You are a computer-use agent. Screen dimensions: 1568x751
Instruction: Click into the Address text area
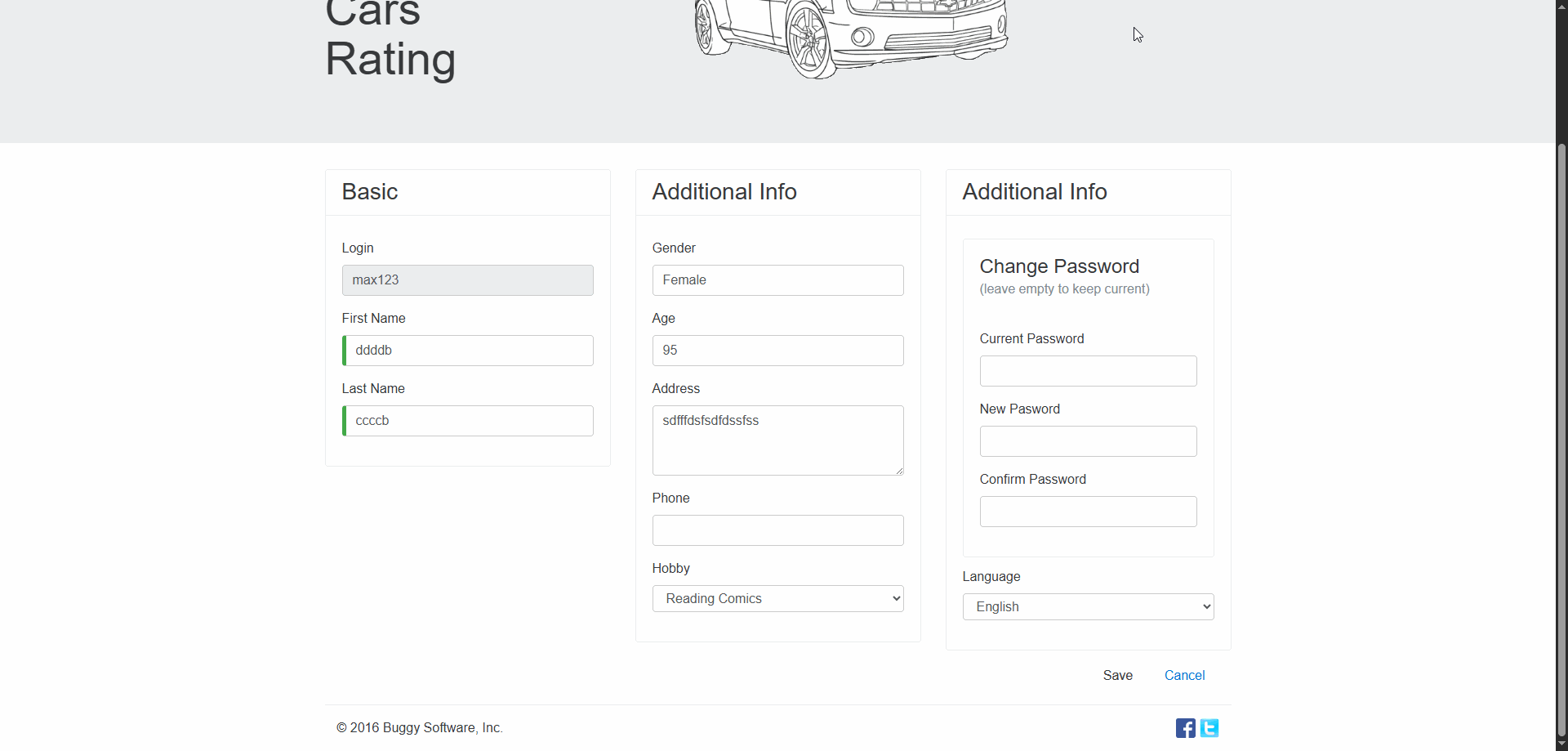(777, 440)
